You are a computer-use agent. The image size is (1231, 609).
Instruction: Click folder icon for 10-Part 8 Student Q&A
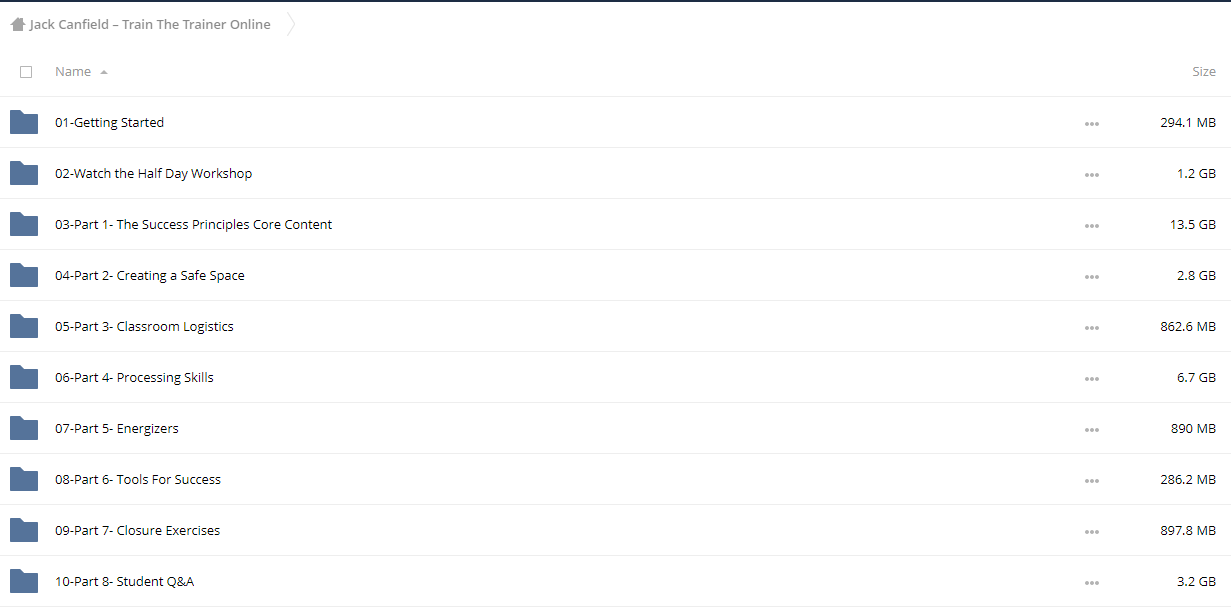pos(24,581)
